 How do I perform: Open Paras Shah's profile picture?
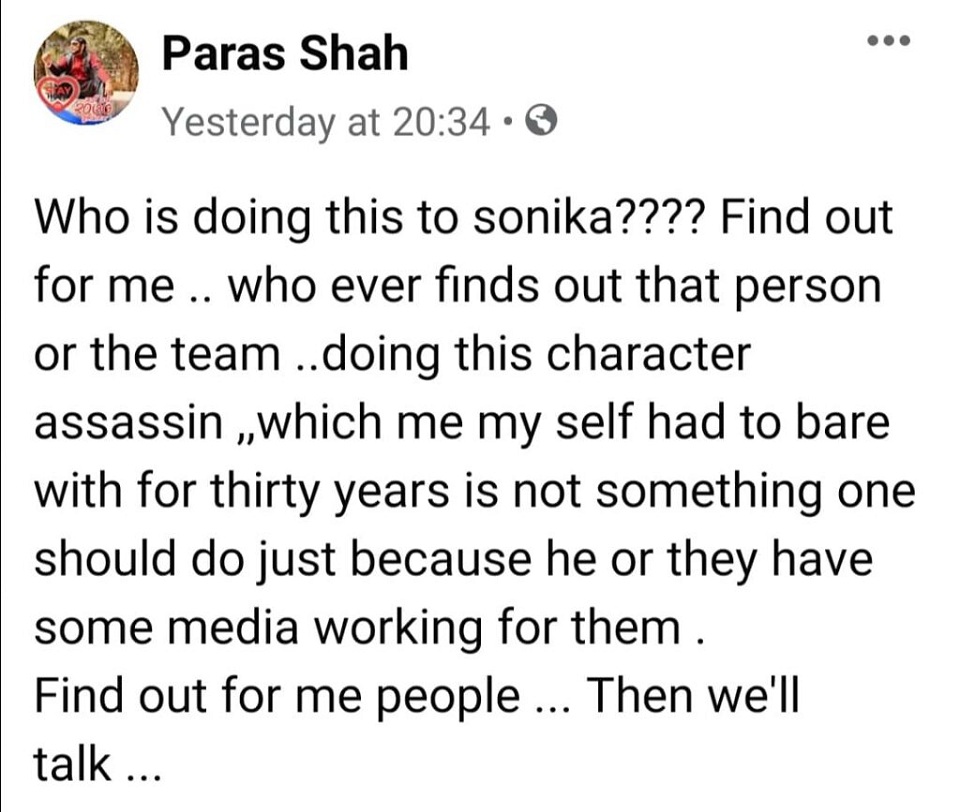pos(86,72)
